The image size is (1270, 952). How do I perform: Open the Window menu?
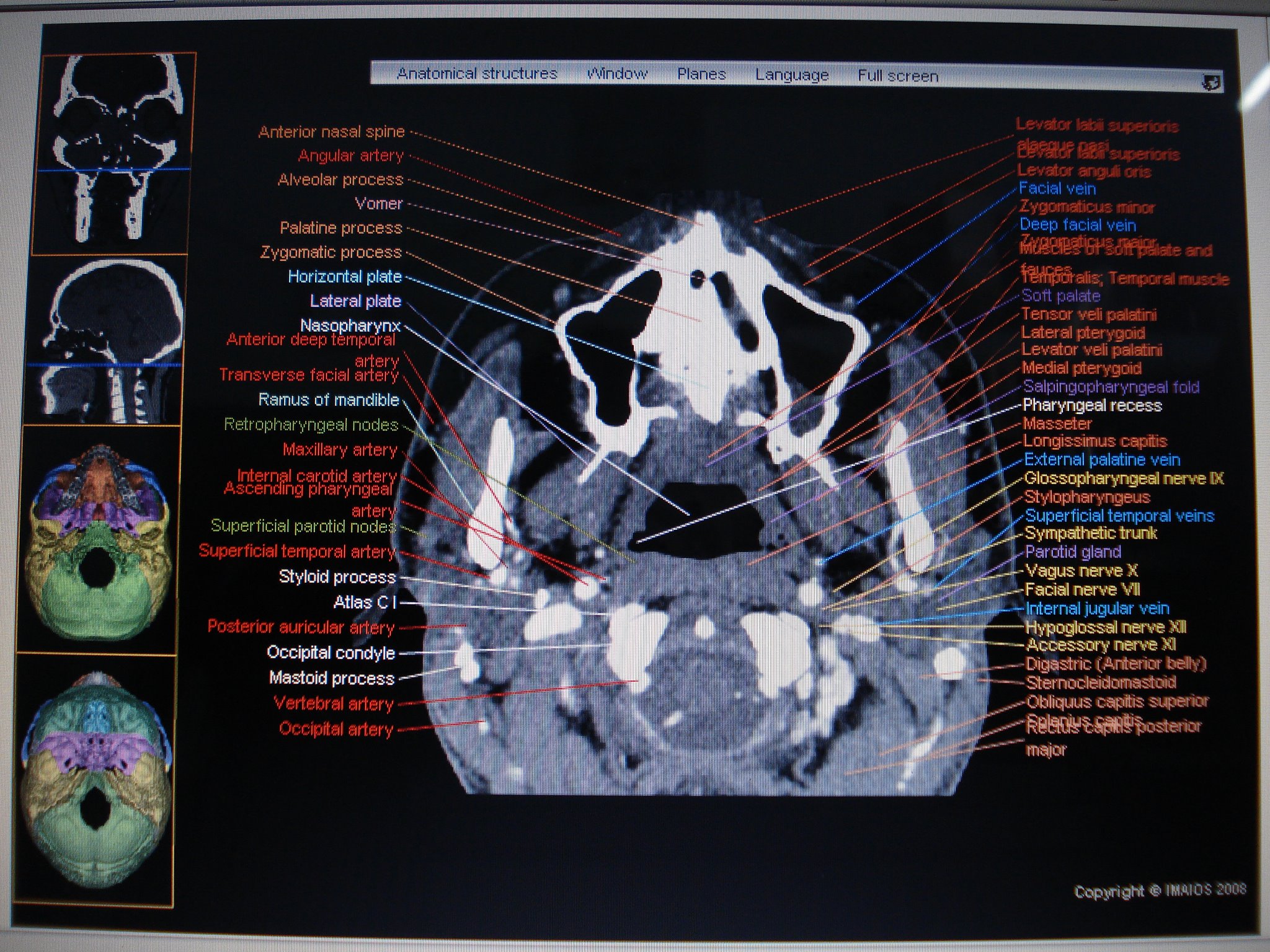coord(617,74)
